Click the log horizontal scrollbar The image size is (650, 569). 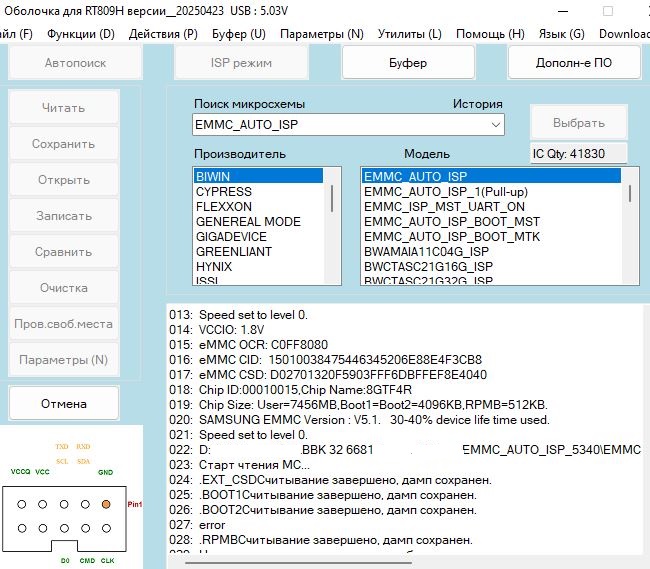[x=298, y=563]
